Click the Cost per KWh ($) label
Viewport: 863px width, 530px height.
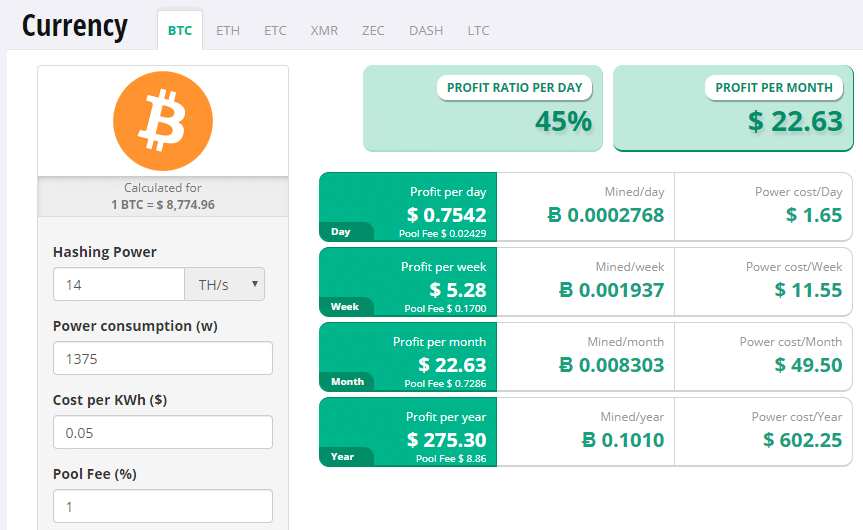(110, 400)
